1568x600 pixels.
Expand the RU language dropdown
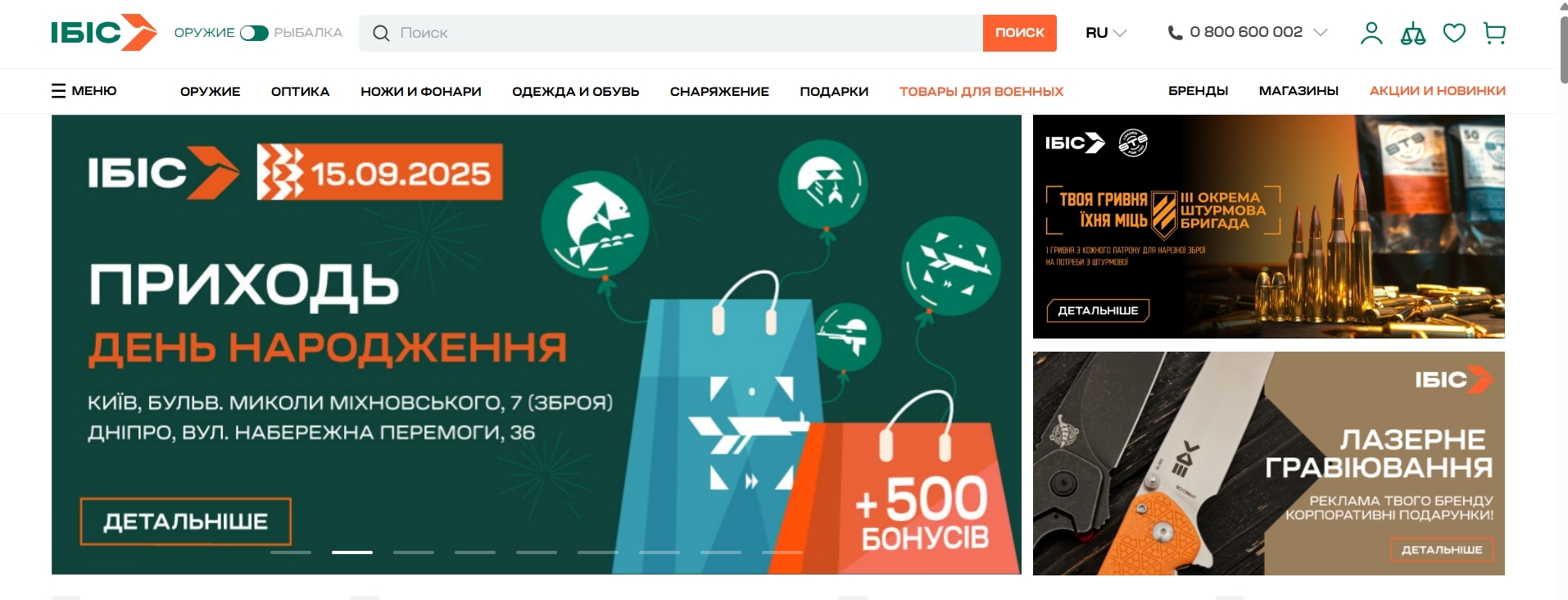[1106, 33]
